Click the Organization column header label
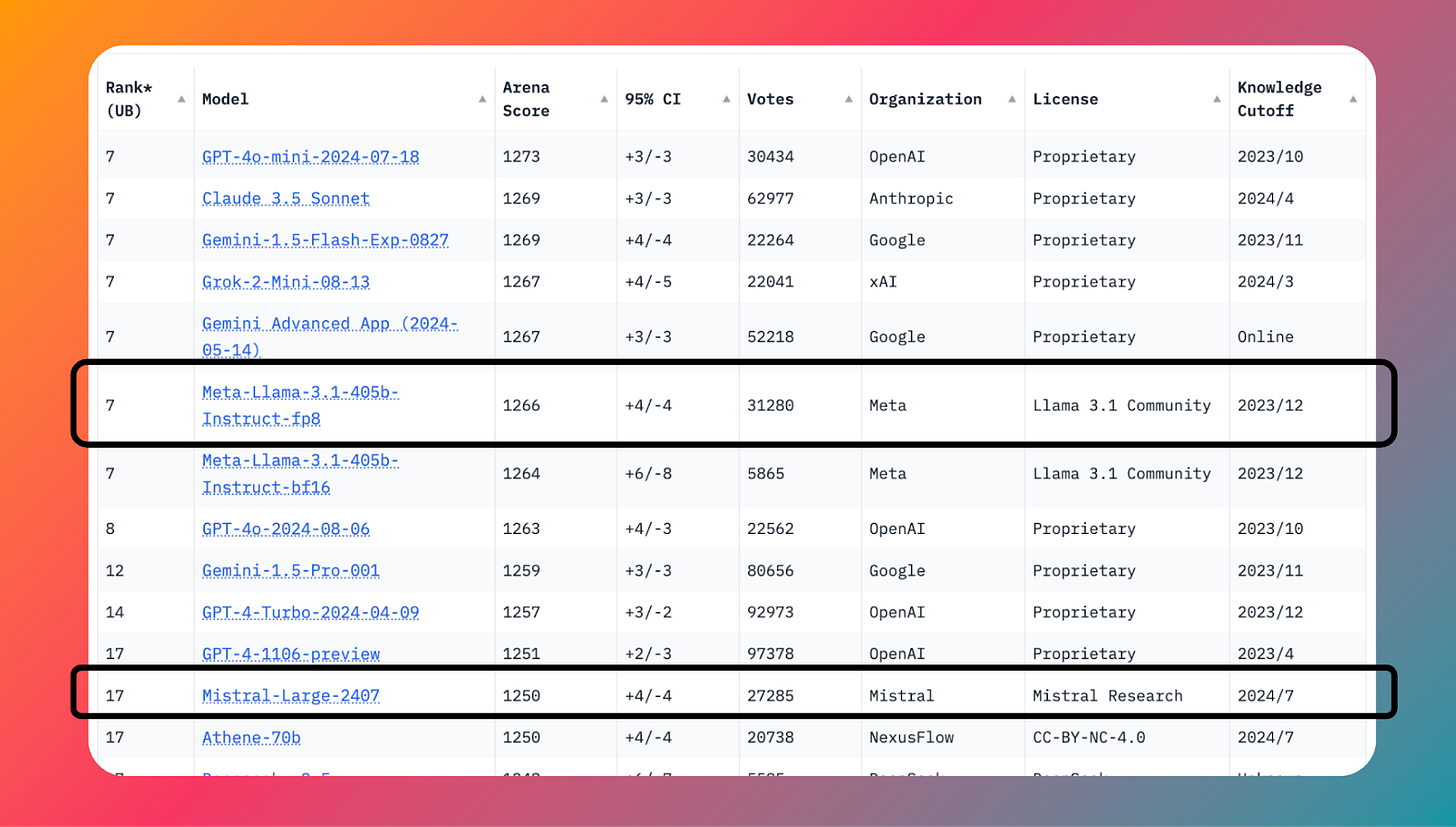The height and width of the screenshot is (827, 1456). (x=926, y=99)
